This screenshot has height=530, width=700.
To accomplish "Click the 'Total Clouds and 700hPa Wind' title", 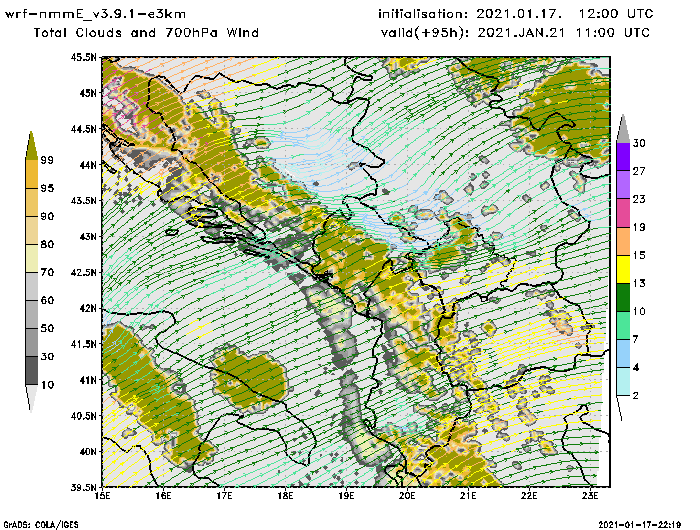I will 146,33.
